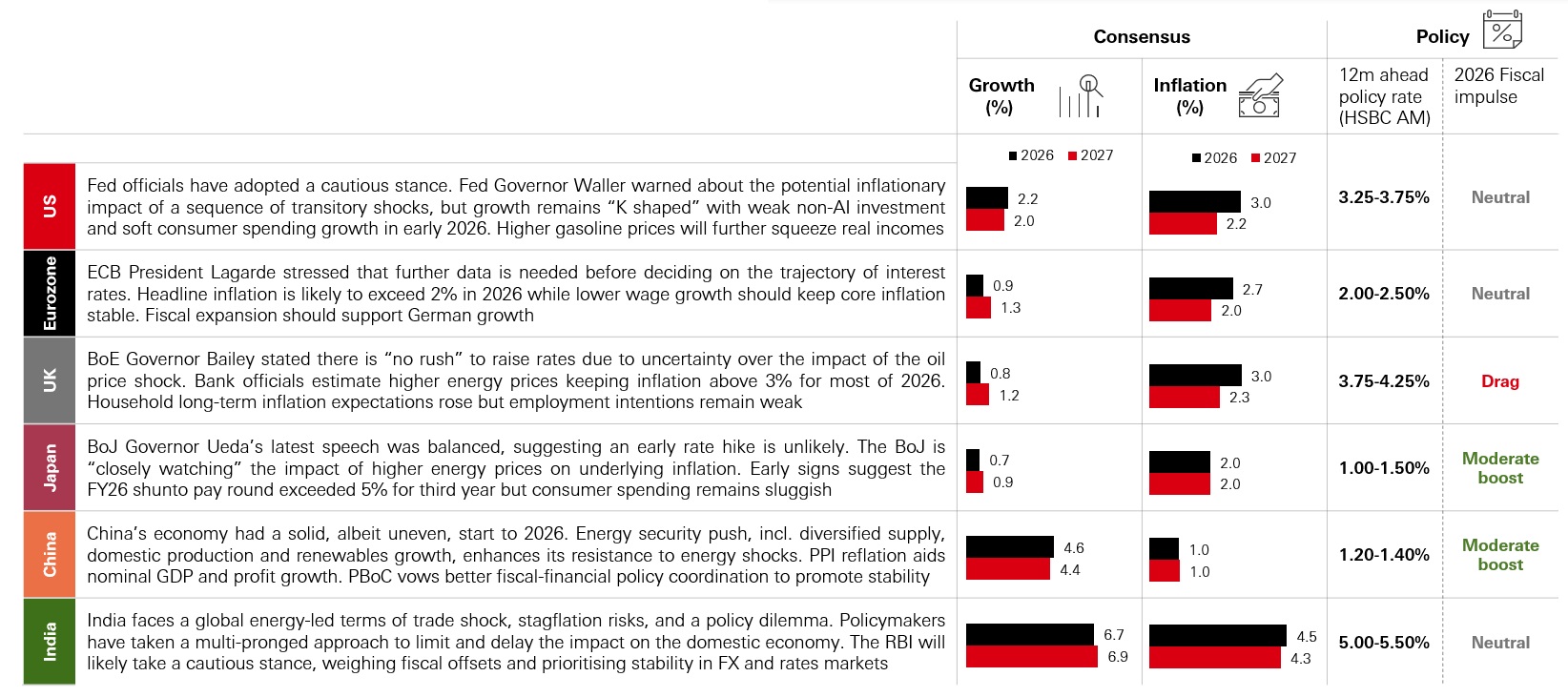Select the Japan country label
This screenshot has width=1568, height=697.
50,467
